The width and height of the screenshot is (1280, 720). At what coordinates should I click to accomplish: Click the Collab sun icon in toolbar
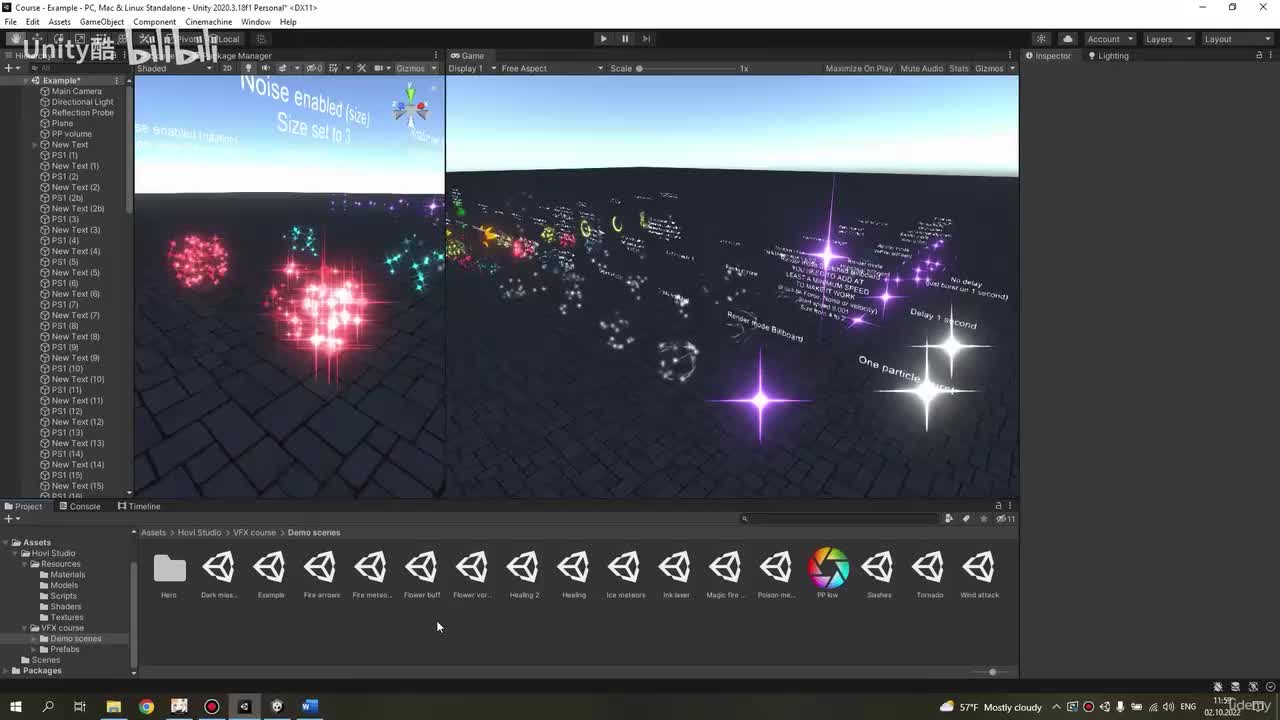[x=1041, y=39]
